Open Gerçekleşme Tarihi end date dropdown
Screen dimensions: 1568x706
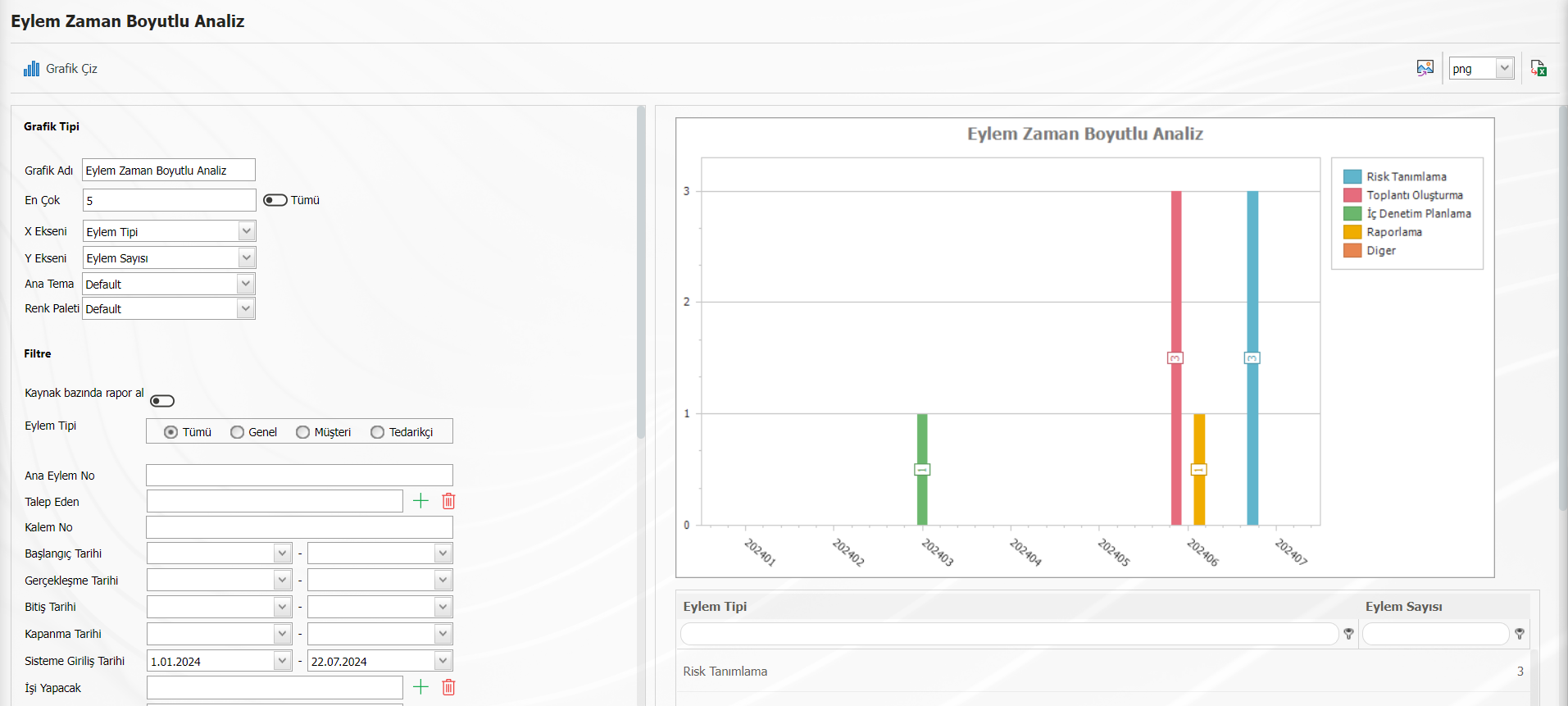[x=443, y=581]
